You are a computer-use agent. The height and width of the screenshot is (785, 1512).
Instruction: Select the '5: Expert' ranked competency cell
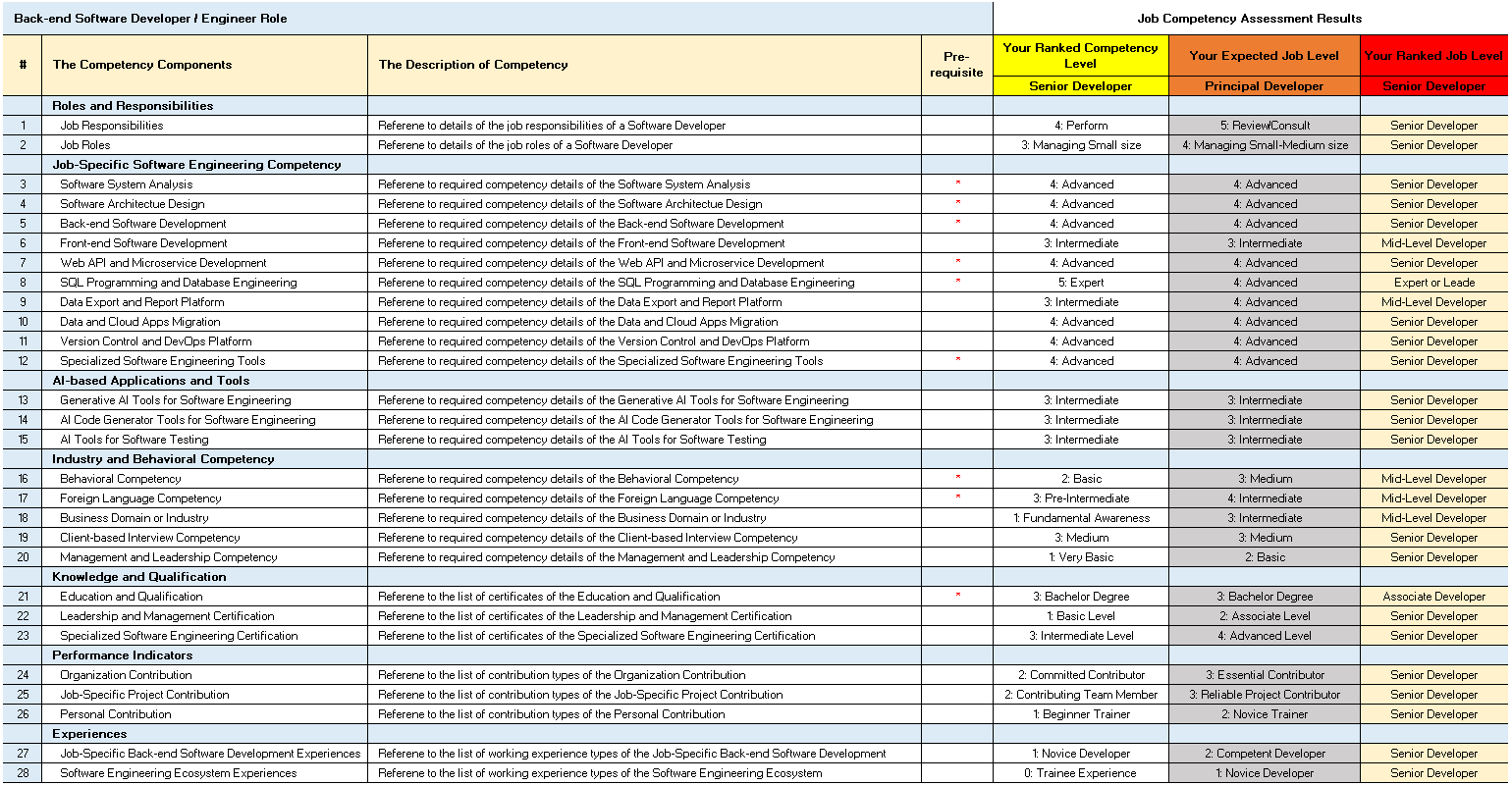(x=1080, y=283)
